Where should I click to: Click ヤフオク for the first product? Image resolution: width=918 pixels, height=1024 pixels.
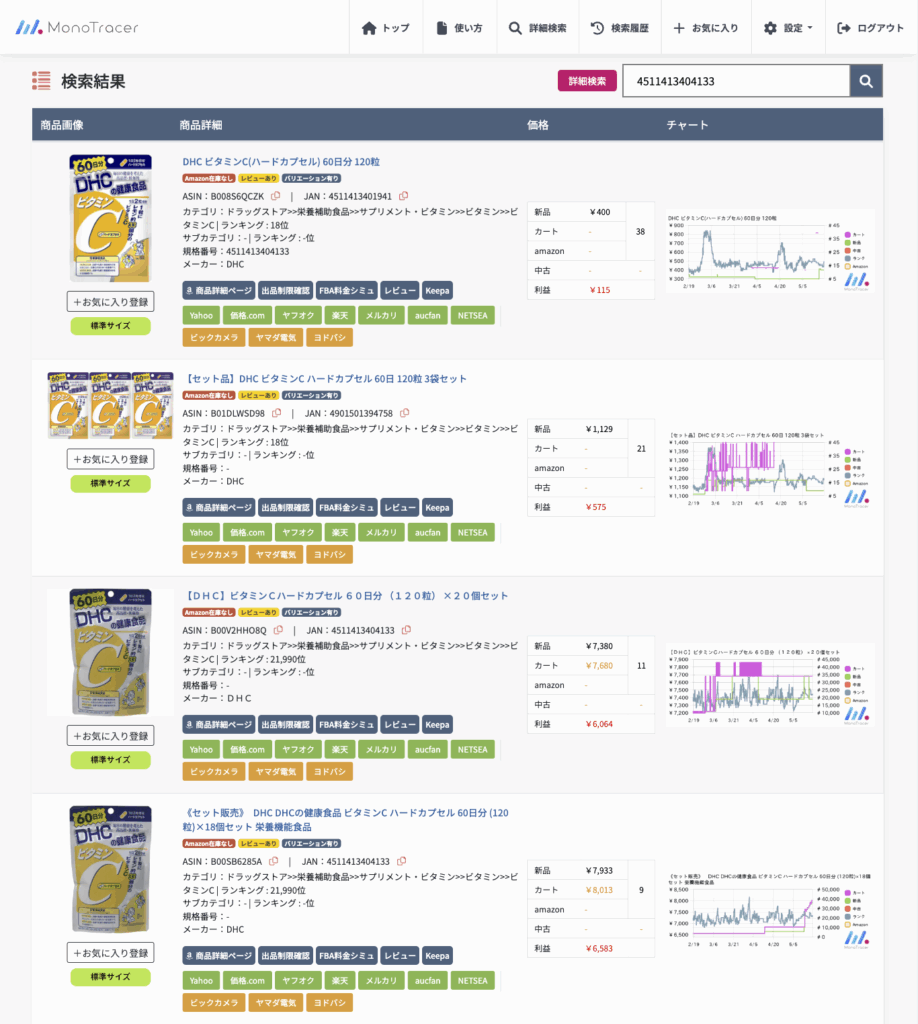click(298, 315)
